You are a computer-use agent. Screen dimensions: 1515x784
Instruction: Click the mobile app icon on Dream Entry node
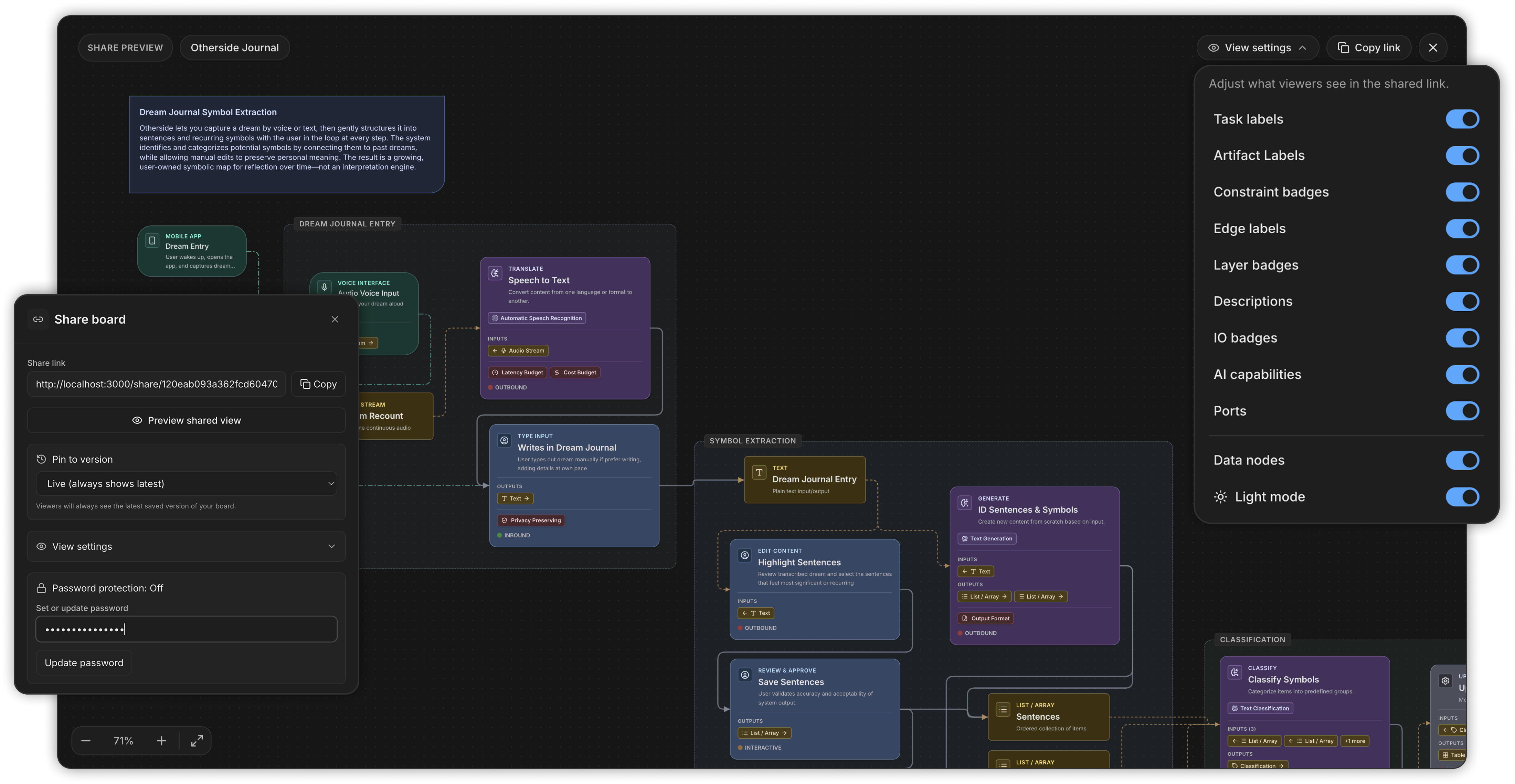(152, 240)
